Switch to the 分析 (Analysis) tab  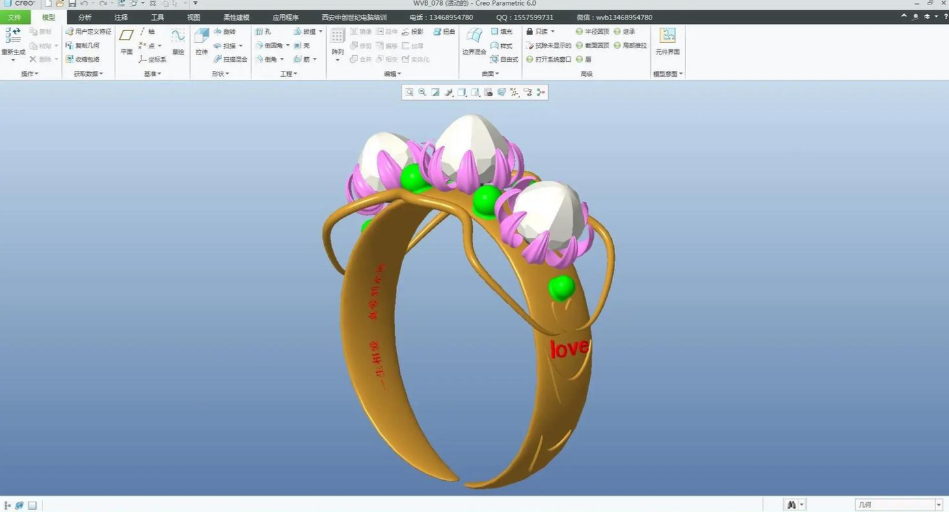85,18
